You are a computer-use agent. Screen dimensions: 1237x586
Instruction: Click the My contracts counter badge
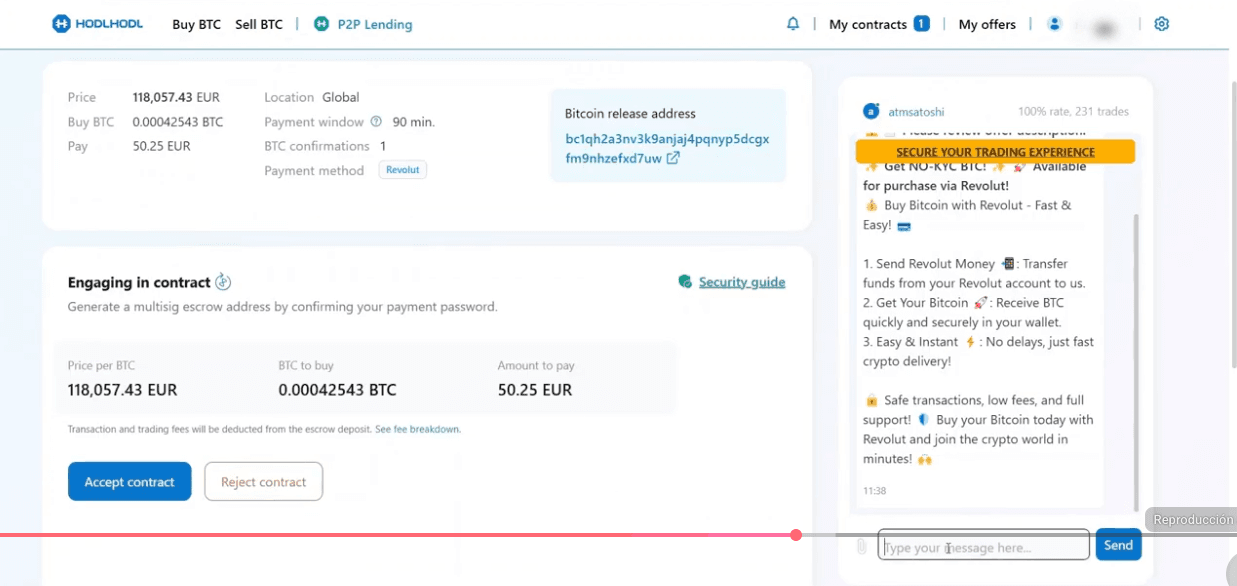pos(921,24)
